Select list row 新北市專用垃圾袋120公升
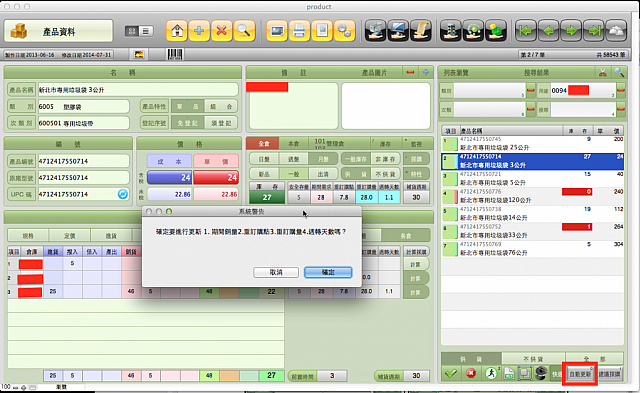This screenshot has width=640, height=393. coord(532,196)
